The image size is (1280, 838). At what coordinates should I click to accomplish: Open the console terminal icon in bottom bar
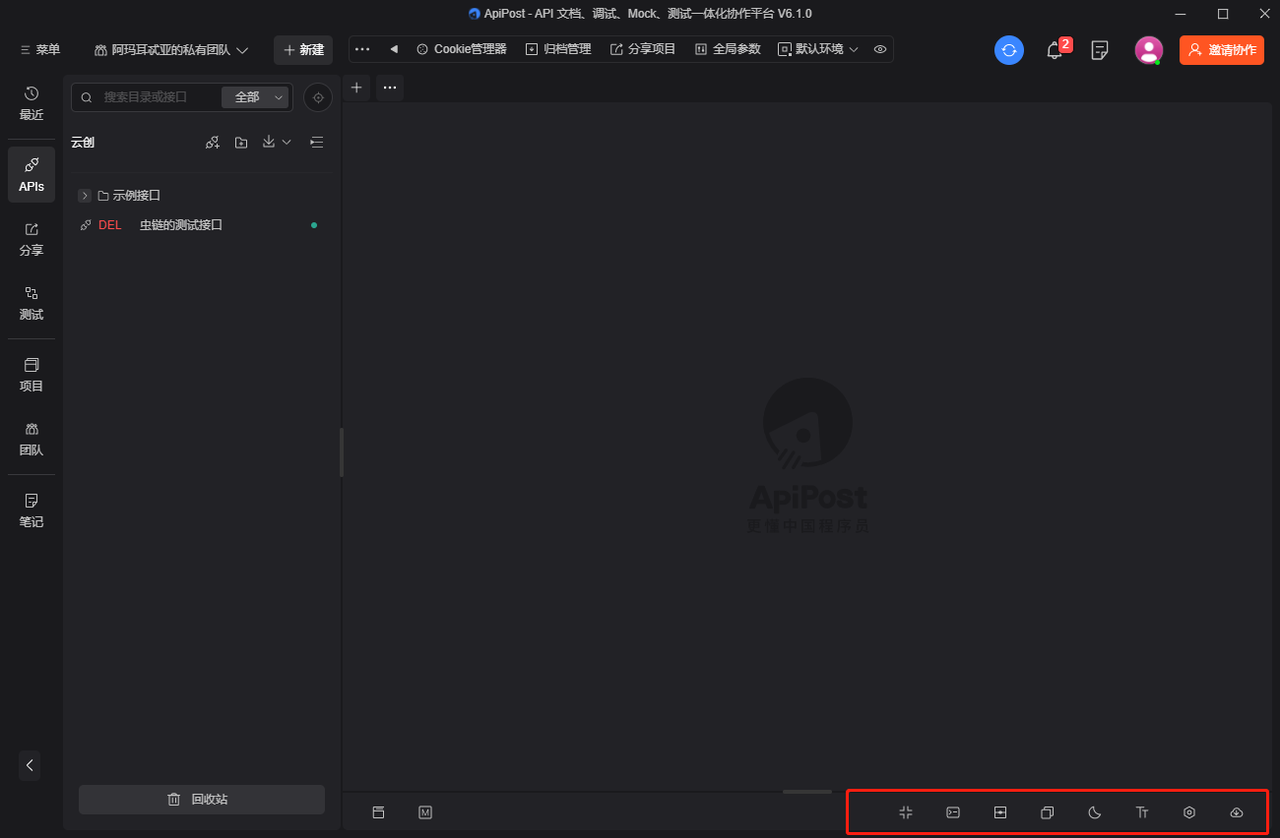[953, 812]
